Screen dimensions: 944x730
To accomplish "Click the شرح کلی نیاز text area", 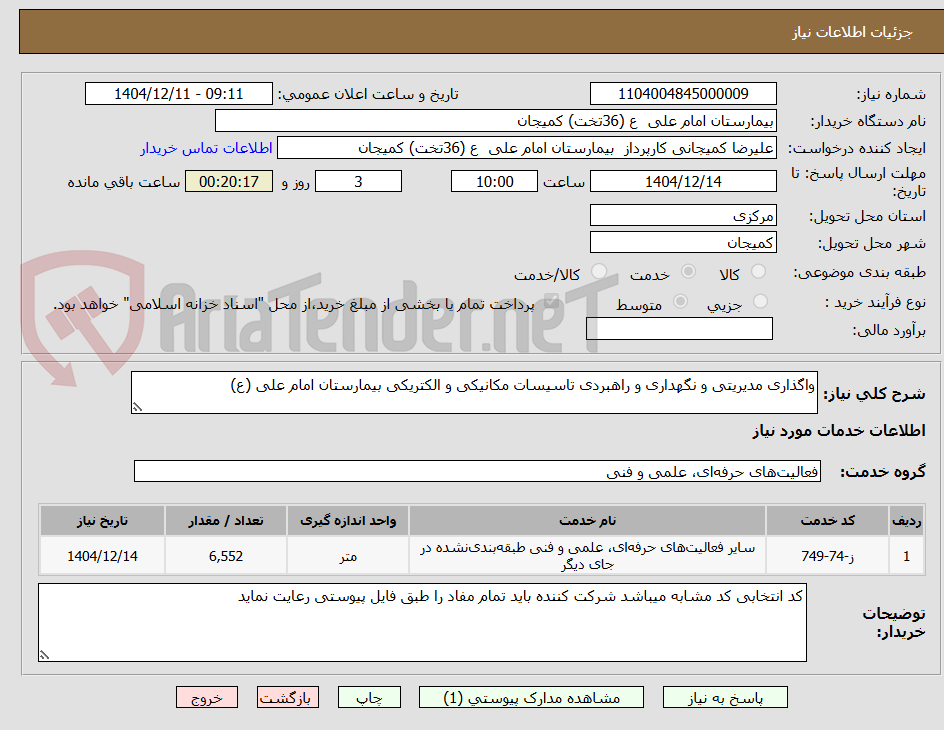I will tap(474, 392).
